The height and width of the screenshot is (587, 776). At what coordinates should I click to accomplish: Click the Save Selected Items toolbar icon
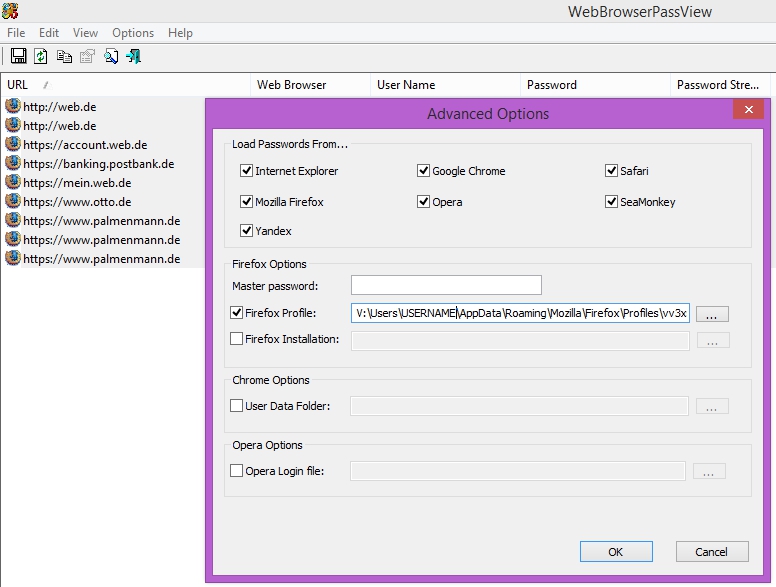pos(18,57)
